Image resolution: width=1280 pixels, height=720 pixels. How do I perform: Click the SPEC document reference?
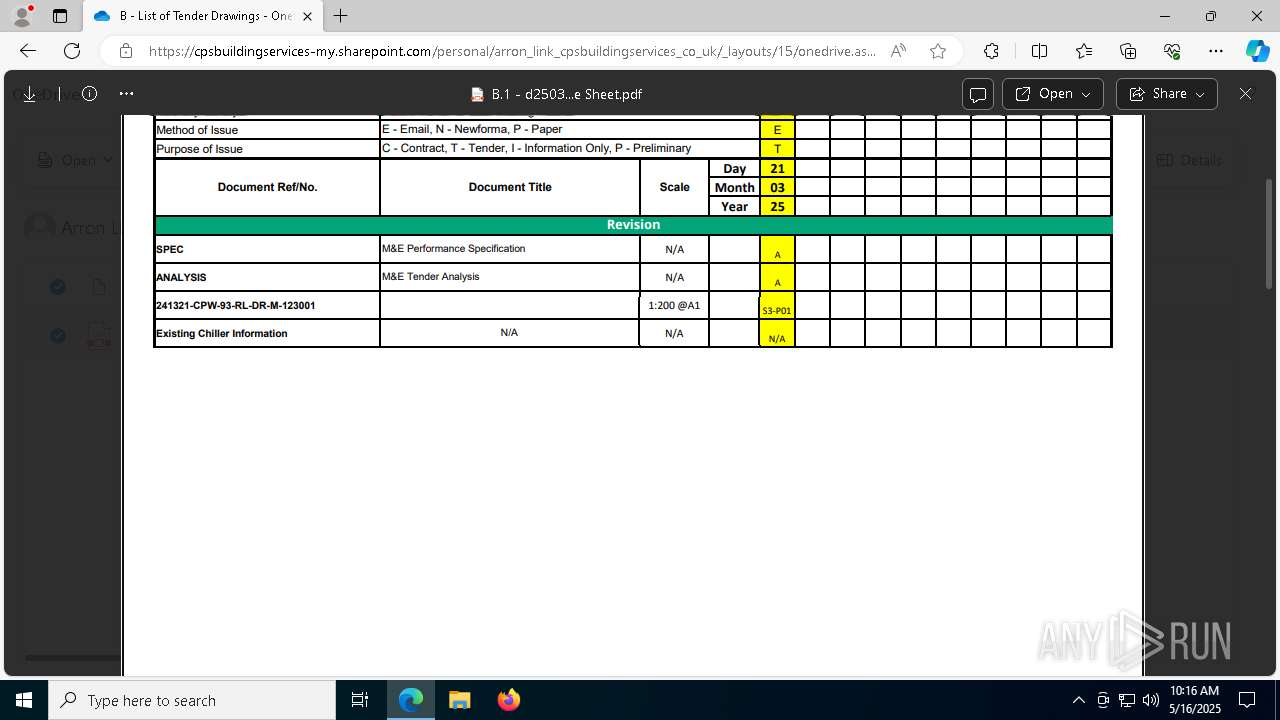[x=170, y=249]
